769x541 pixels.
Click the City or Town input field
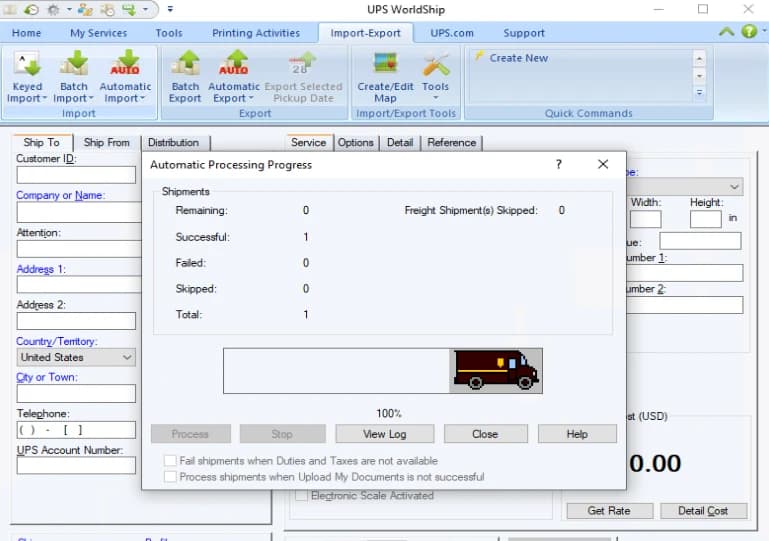[x=76, y=393]
